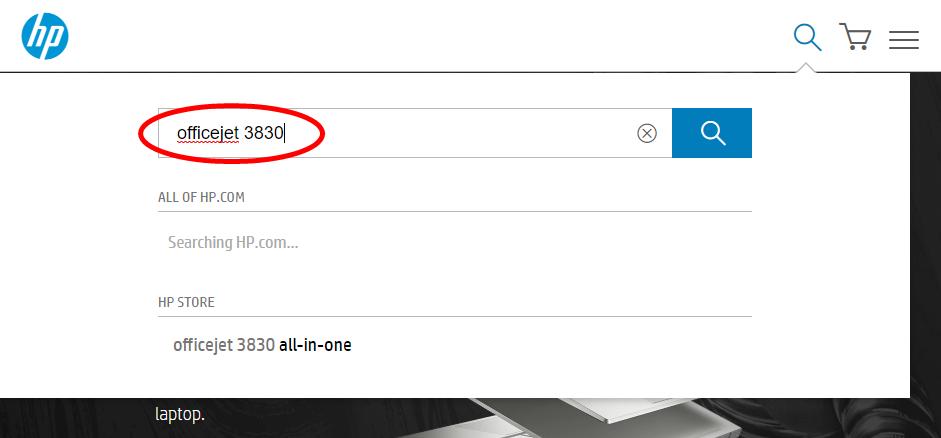
Task: Dismiss search by clicking the dark page strip
Action: coord(925,240)
